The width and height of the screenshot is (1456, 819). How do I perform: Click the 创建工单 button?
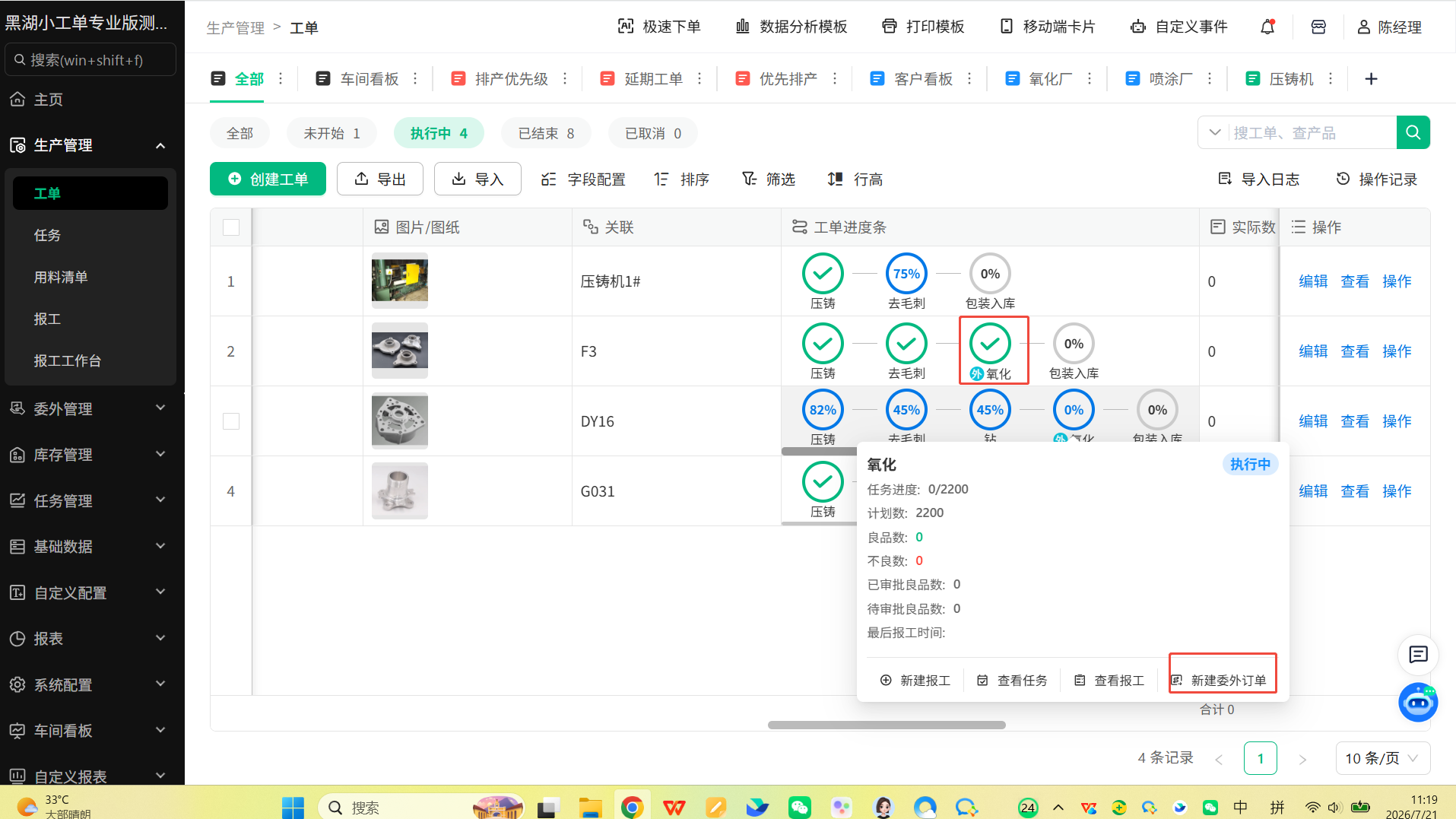268,179
